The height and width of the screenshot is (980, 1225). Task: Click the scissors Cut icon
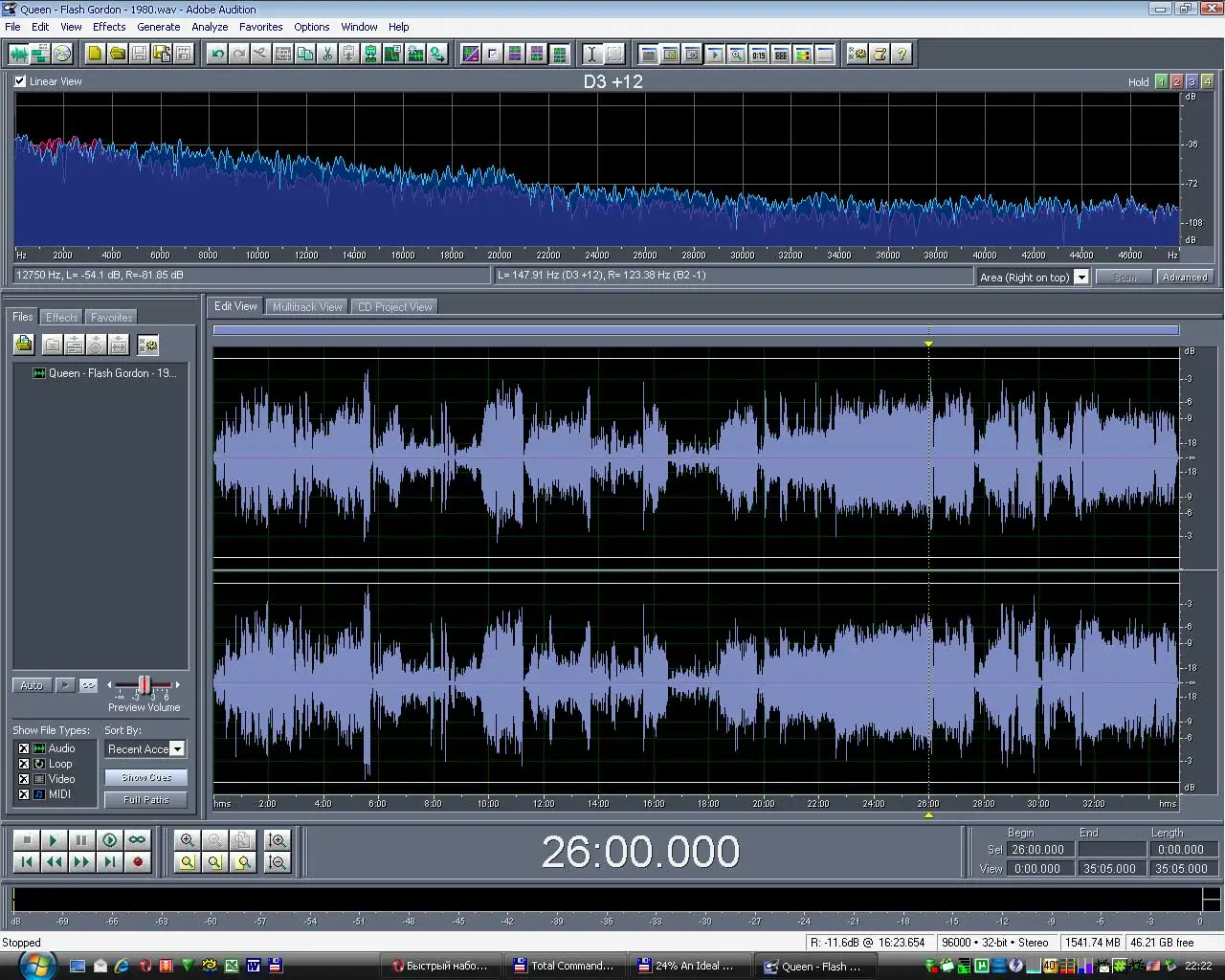(x=327, y=55)
